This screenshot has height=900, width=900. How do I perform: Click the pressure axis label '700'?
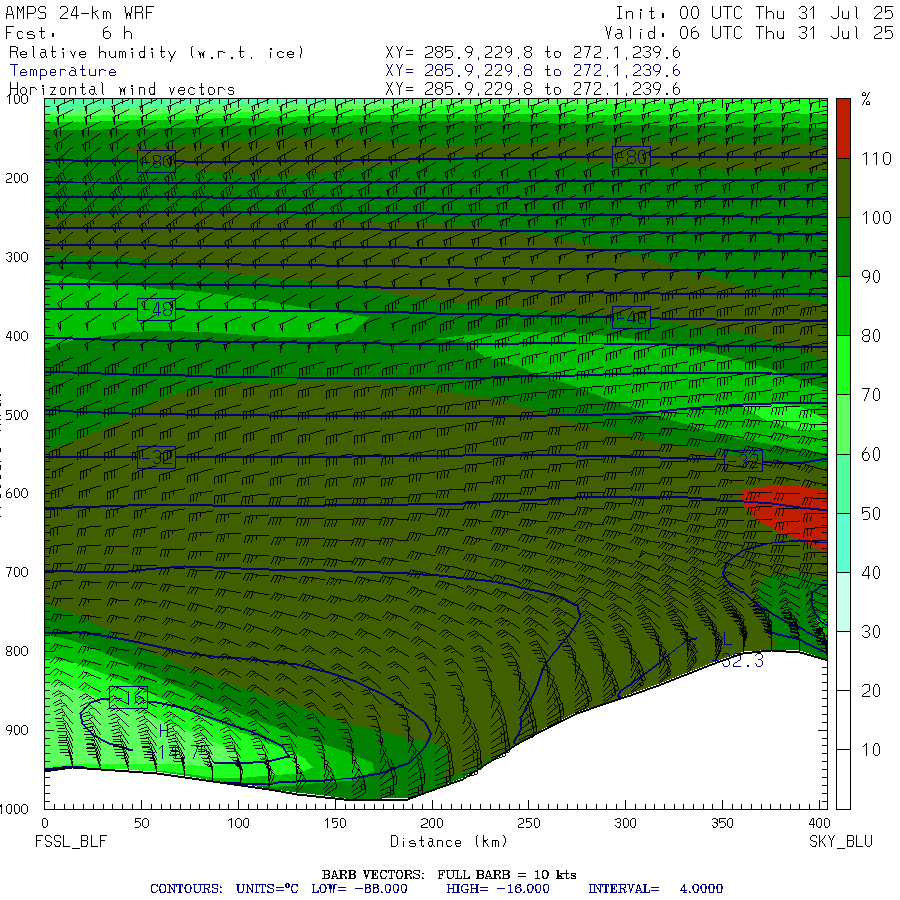tap(17, 572)
